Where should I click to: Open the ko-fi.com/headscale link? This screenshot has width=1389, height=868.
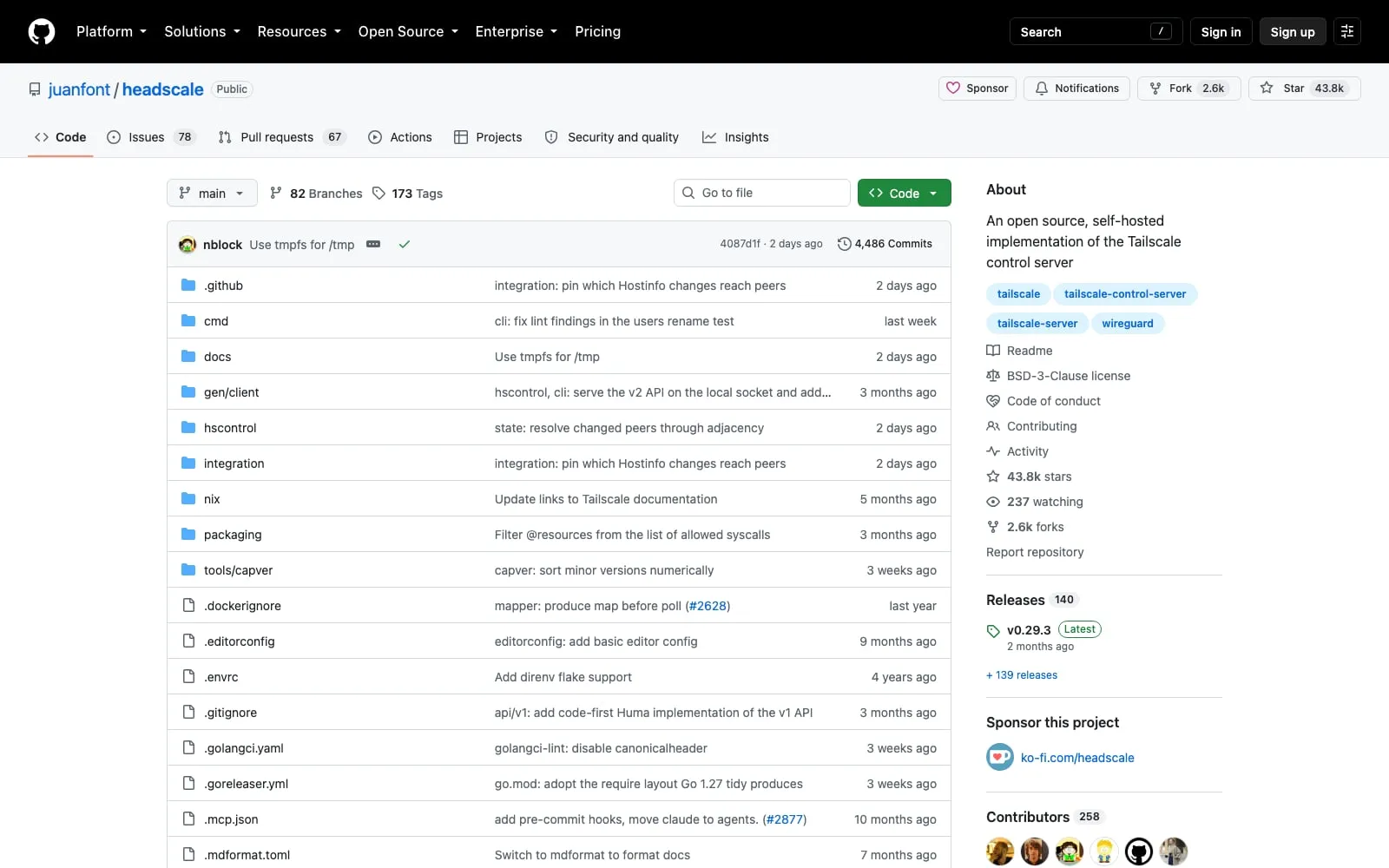tap(1077, 758)
